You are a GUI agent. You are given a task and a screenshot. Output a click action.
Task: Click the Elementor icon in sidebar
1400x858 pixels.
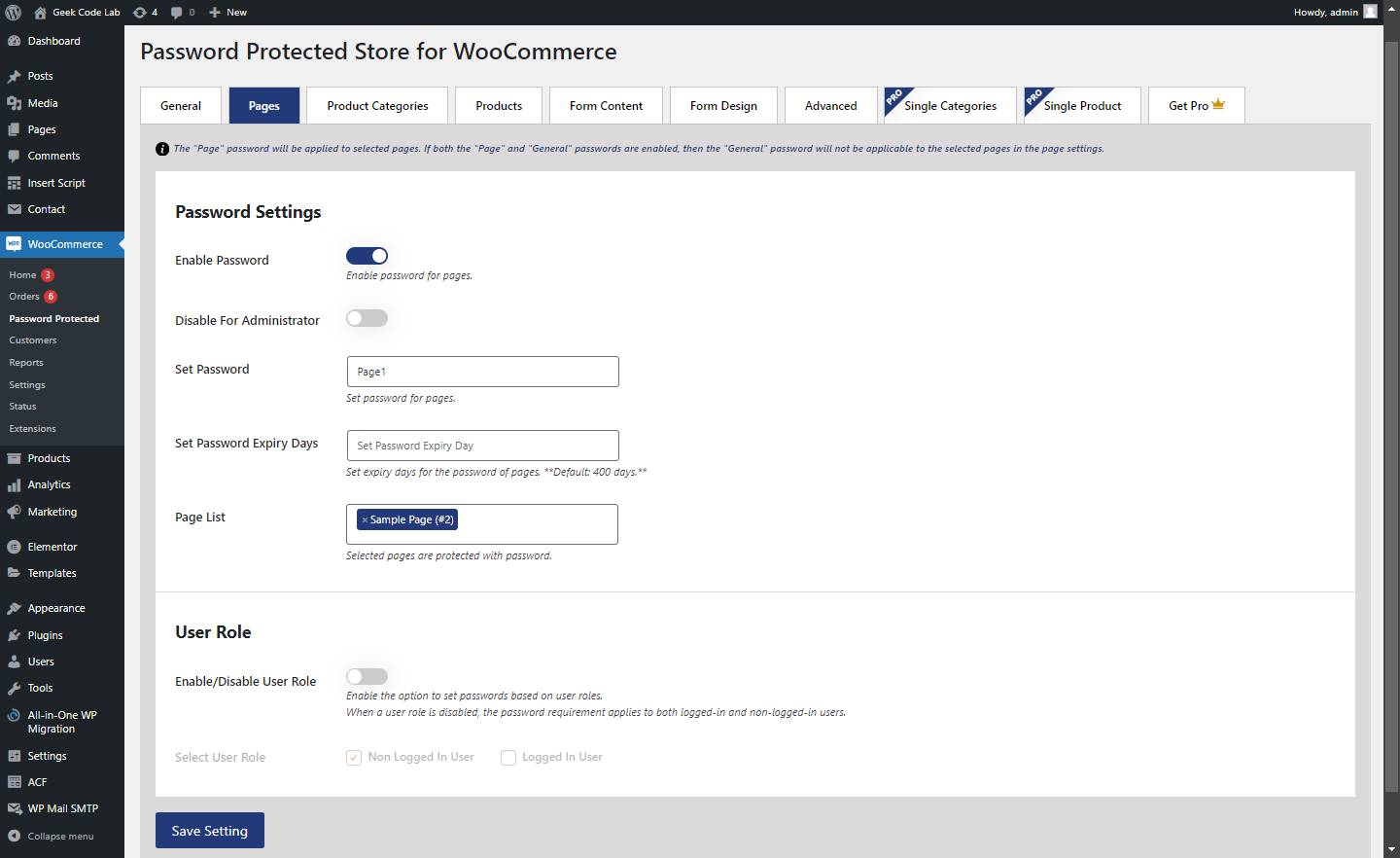click(14, 547)
